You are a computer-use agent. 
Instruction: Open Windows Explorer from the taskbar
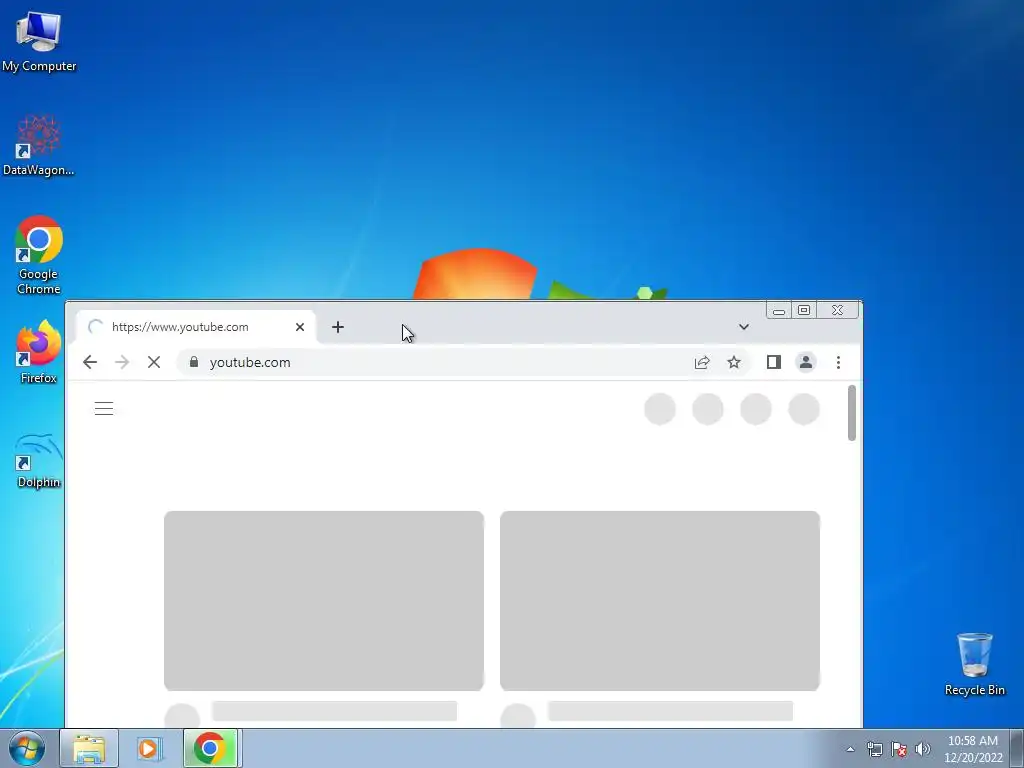pyautogui.click(x=89, y=748)
